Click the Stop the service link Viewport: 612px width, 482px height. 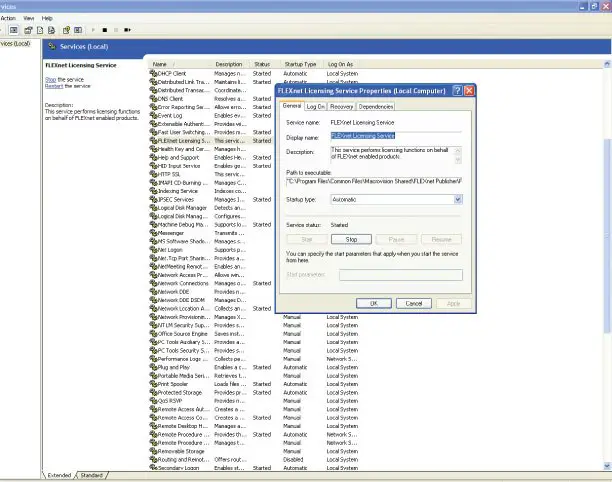tap(51, 80)
